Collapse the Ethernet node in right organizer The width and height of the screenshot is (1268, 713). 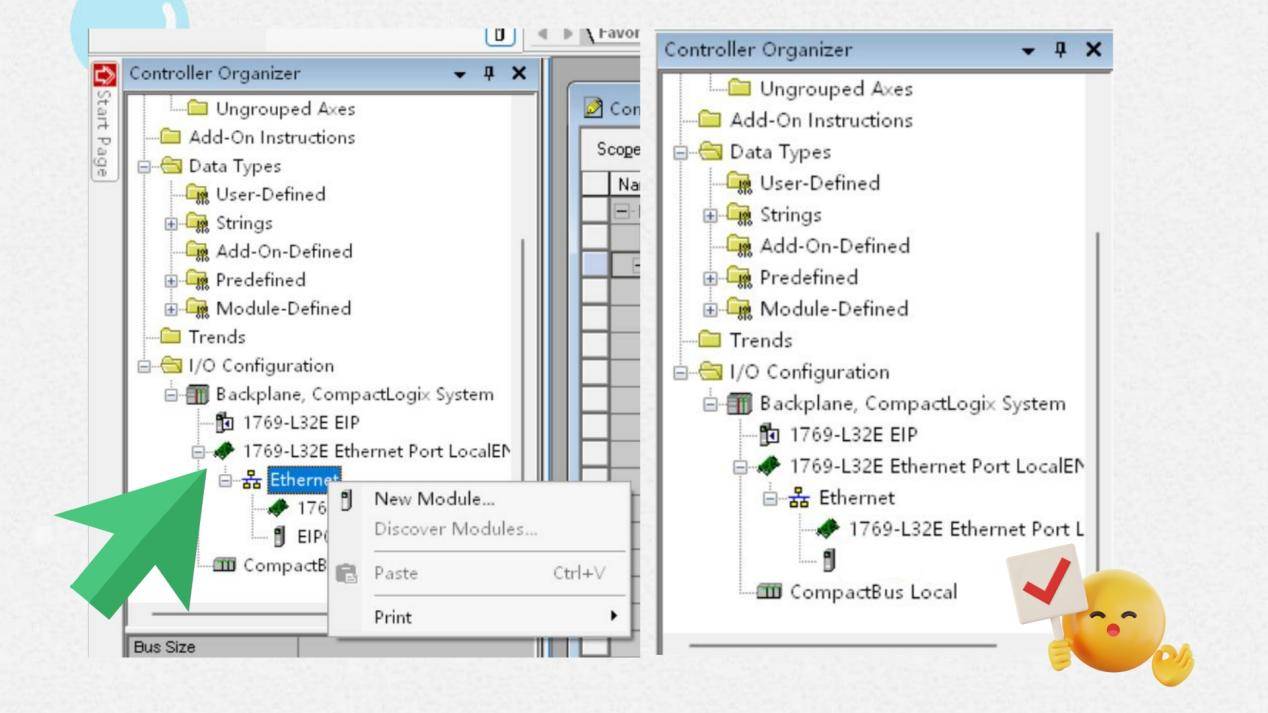pyautogui.click(x=771, y=498)
